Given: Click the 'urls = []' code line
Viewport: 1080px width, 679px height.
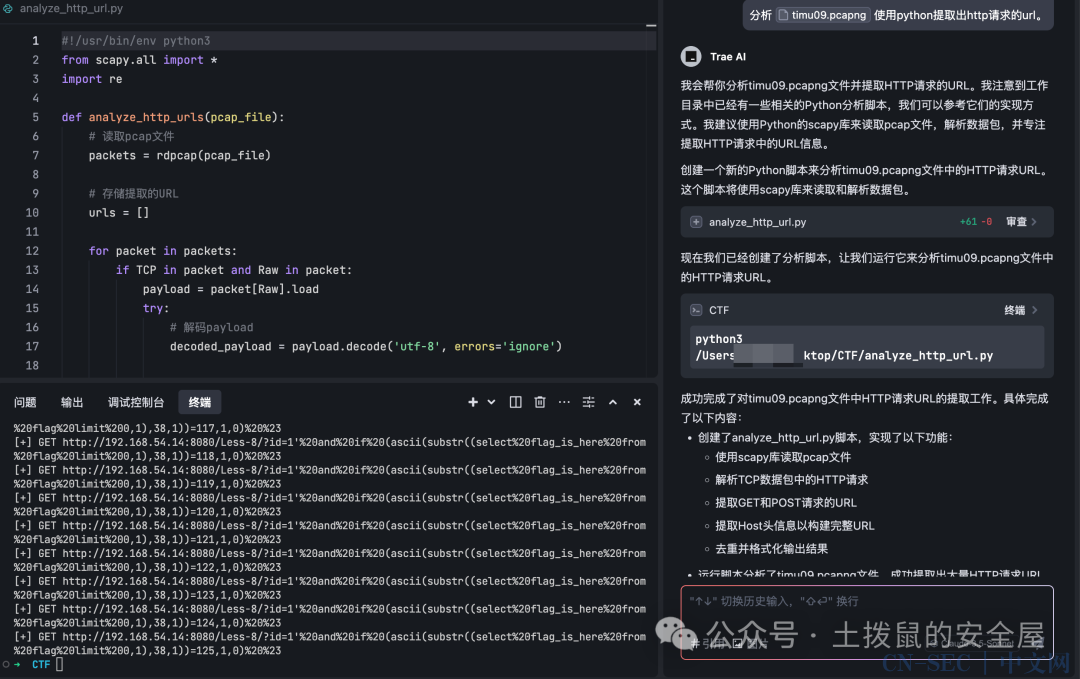Looking at the screenshot, I should click(118, 213).
